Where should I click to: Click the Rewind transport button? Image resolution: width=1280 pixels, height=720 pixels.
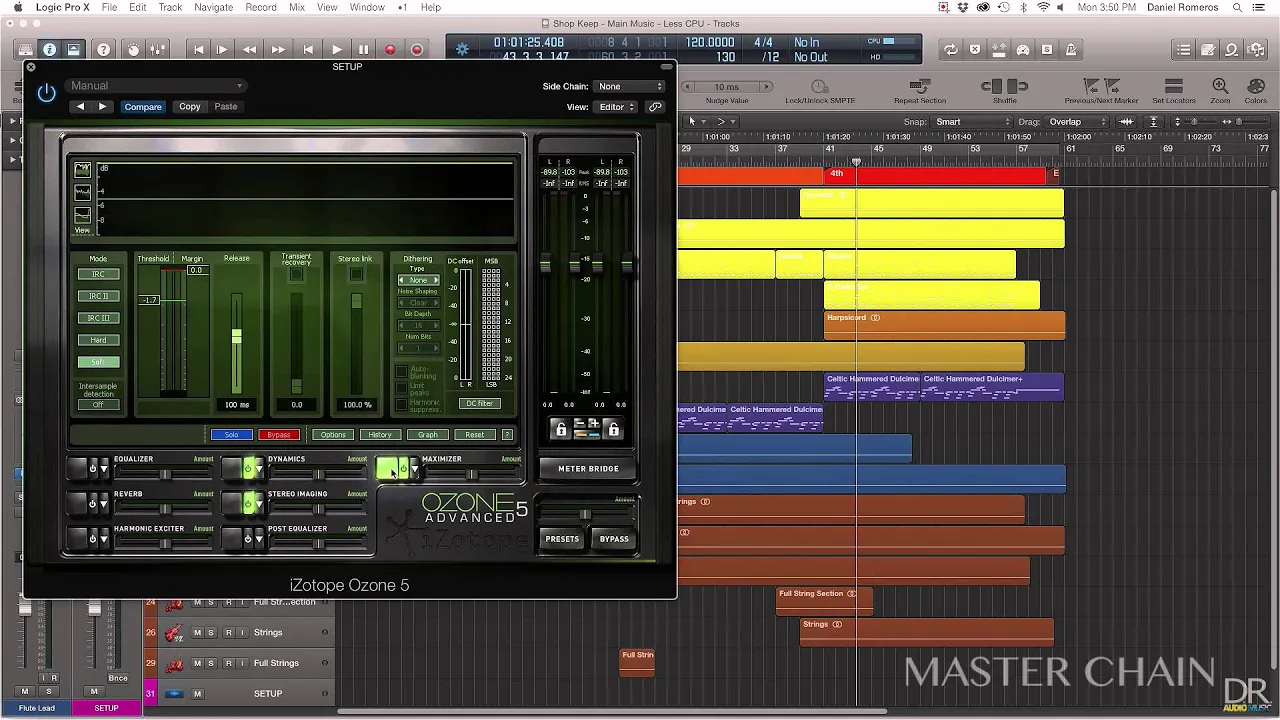coord(249,49)
